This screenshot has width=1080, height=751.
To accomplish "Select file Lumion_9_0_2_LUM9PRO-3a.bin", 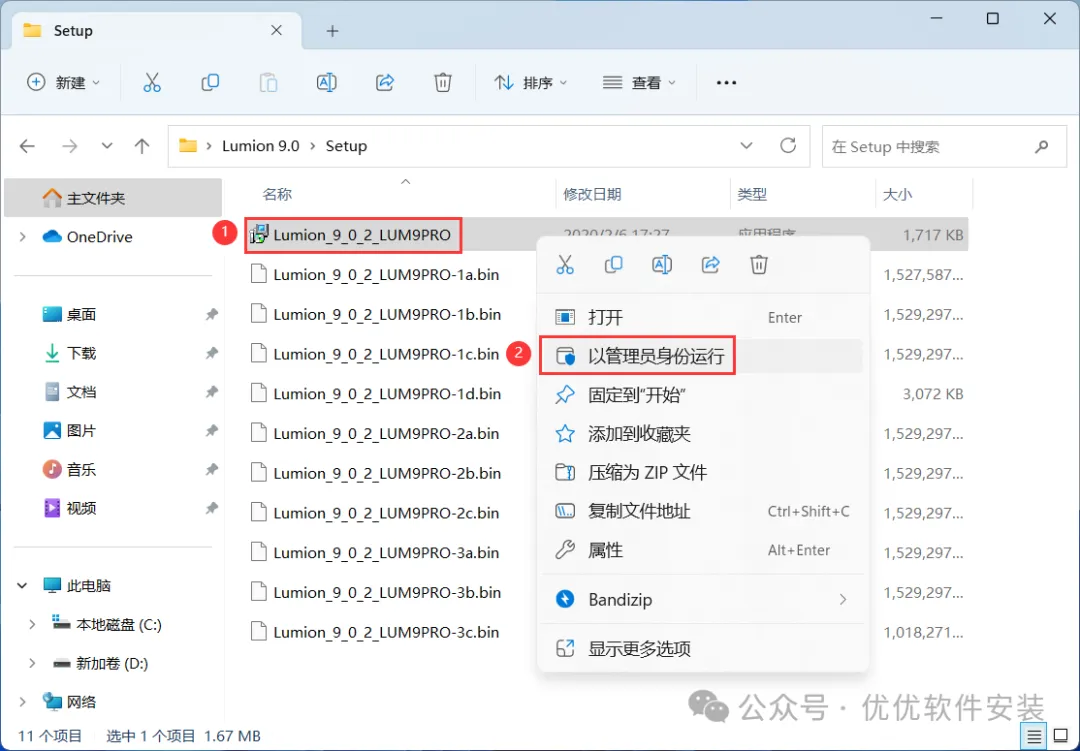I will pyautogui.click(x=386, y=553).
